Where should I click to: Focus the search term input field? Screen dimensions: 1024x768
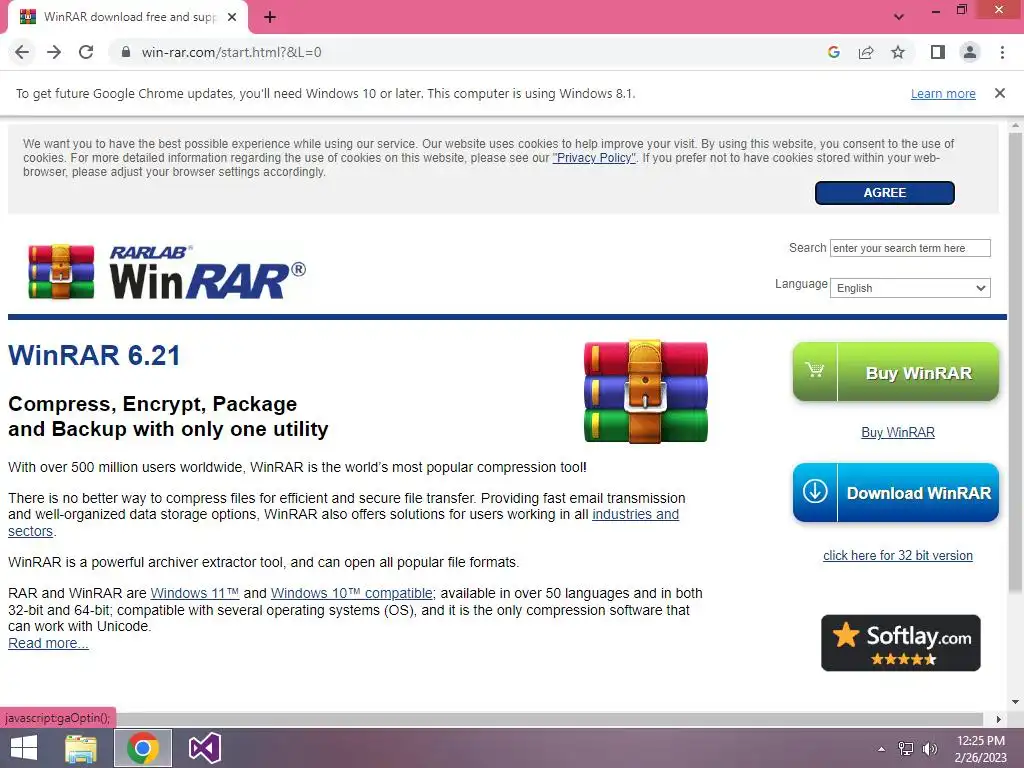[x=910, y=248]
